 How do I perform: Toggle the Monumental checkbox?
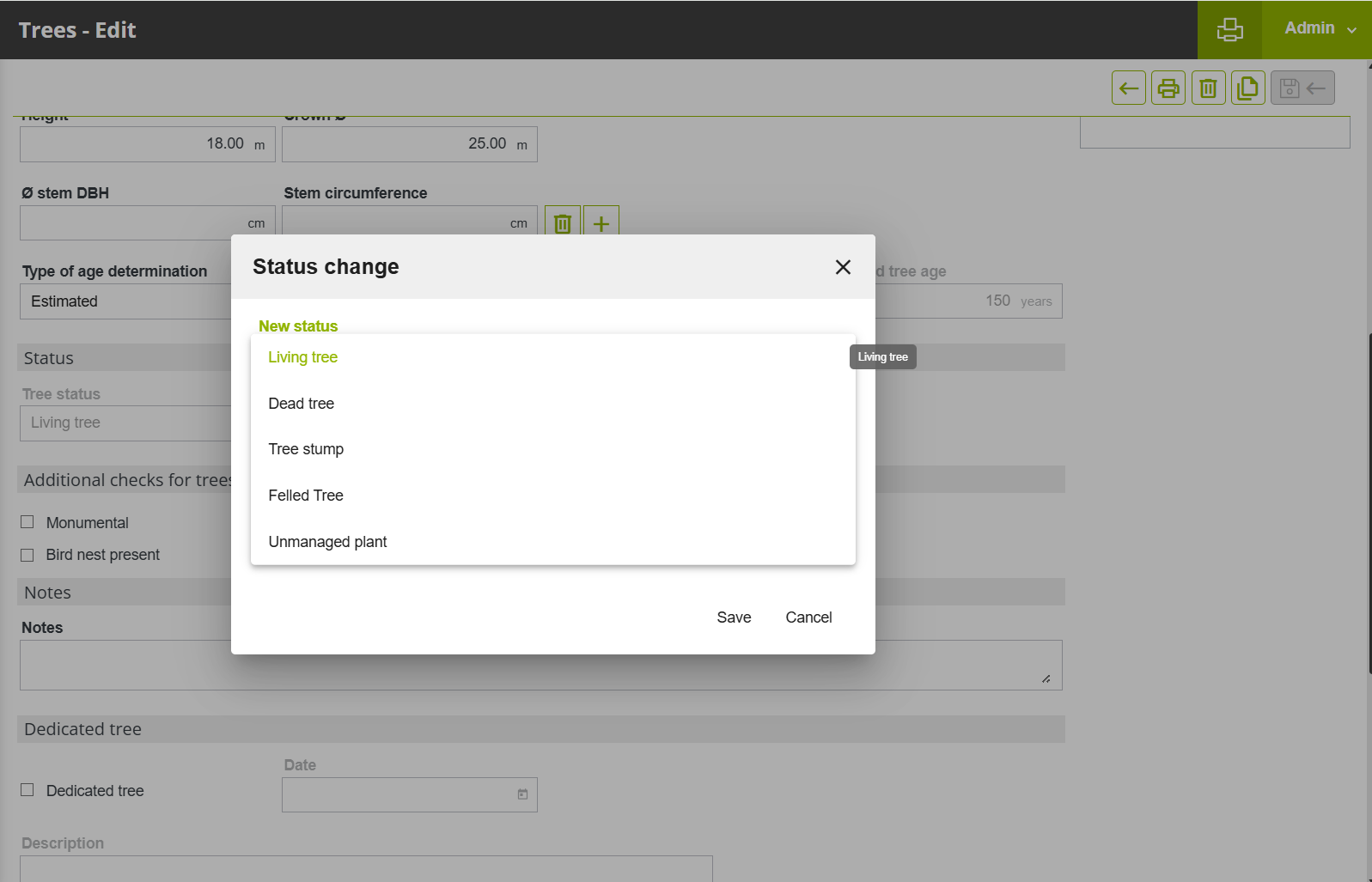27,522
